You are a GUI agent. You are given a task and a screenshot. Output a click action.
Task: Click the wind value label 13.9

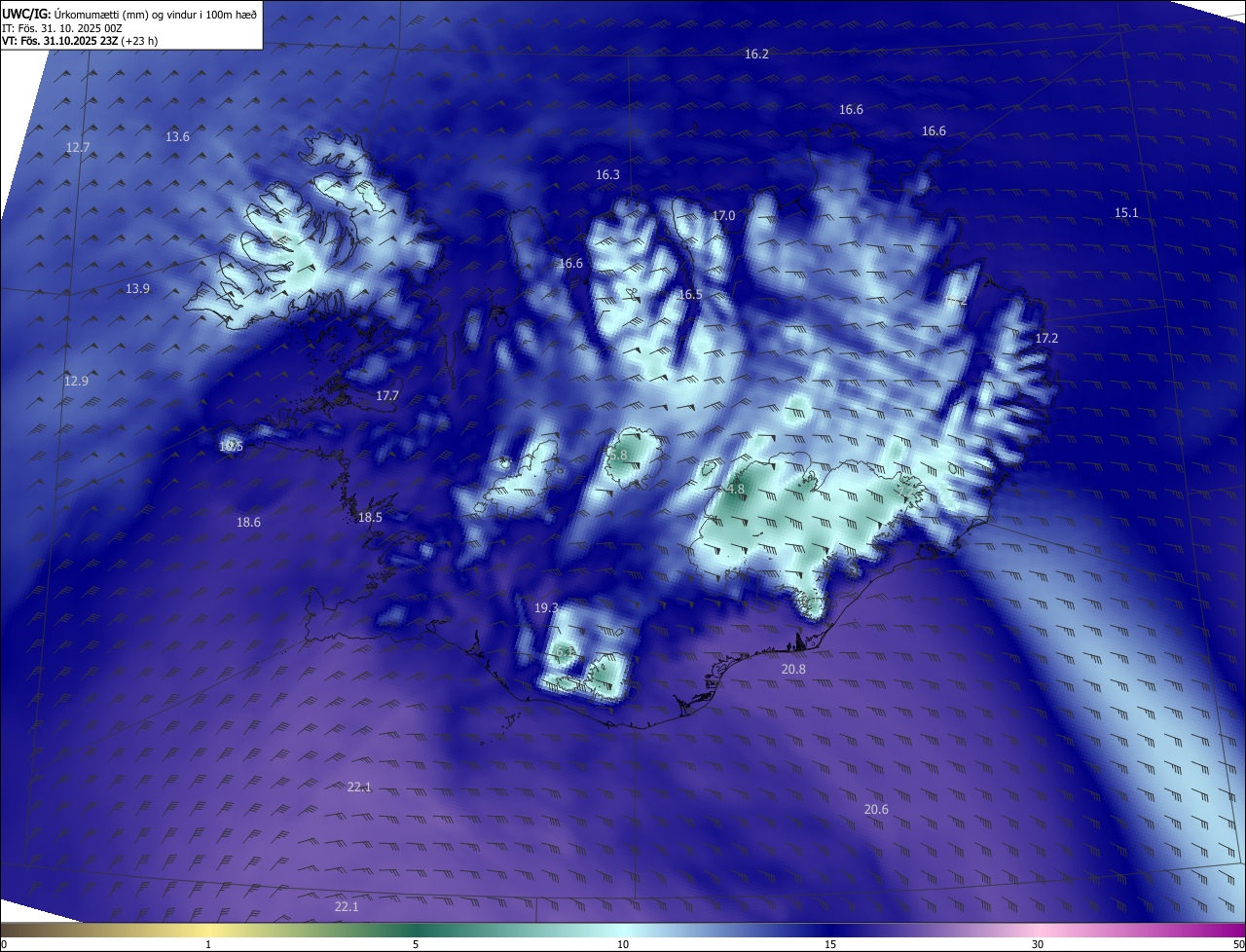[137, 289]
